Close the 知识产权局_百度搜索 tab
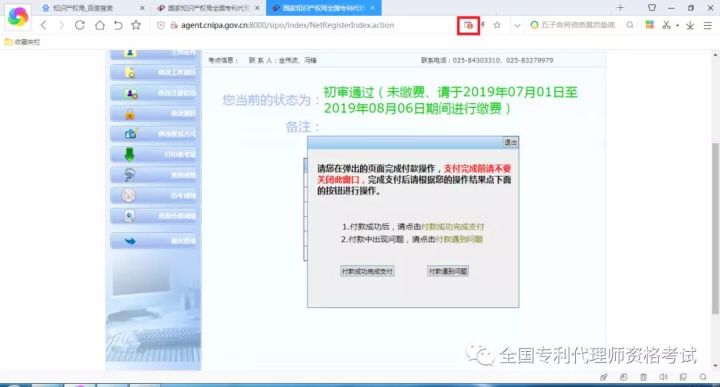The height and width of the screenshot is (387, 720). click(x=141, y=8)
